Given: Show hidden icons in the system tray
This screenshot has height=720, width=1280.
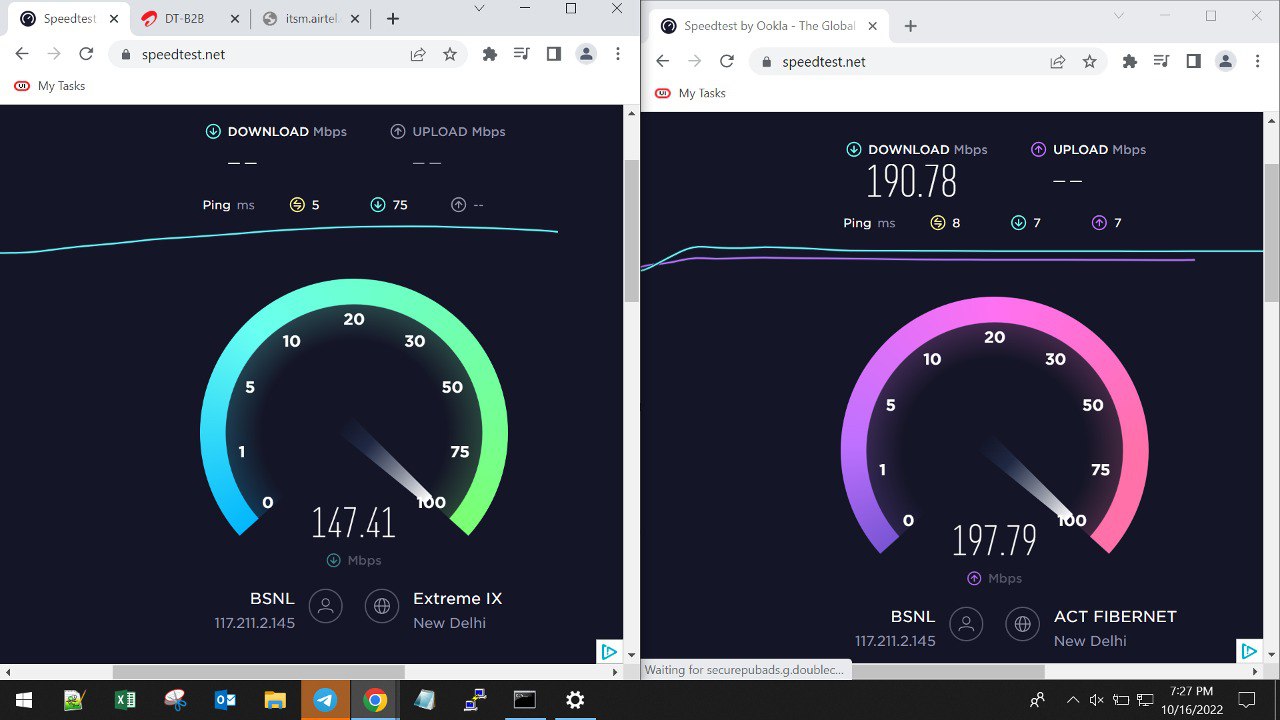Looking at the screenshot, I should pyautogui.click(x=1073, y=700).
